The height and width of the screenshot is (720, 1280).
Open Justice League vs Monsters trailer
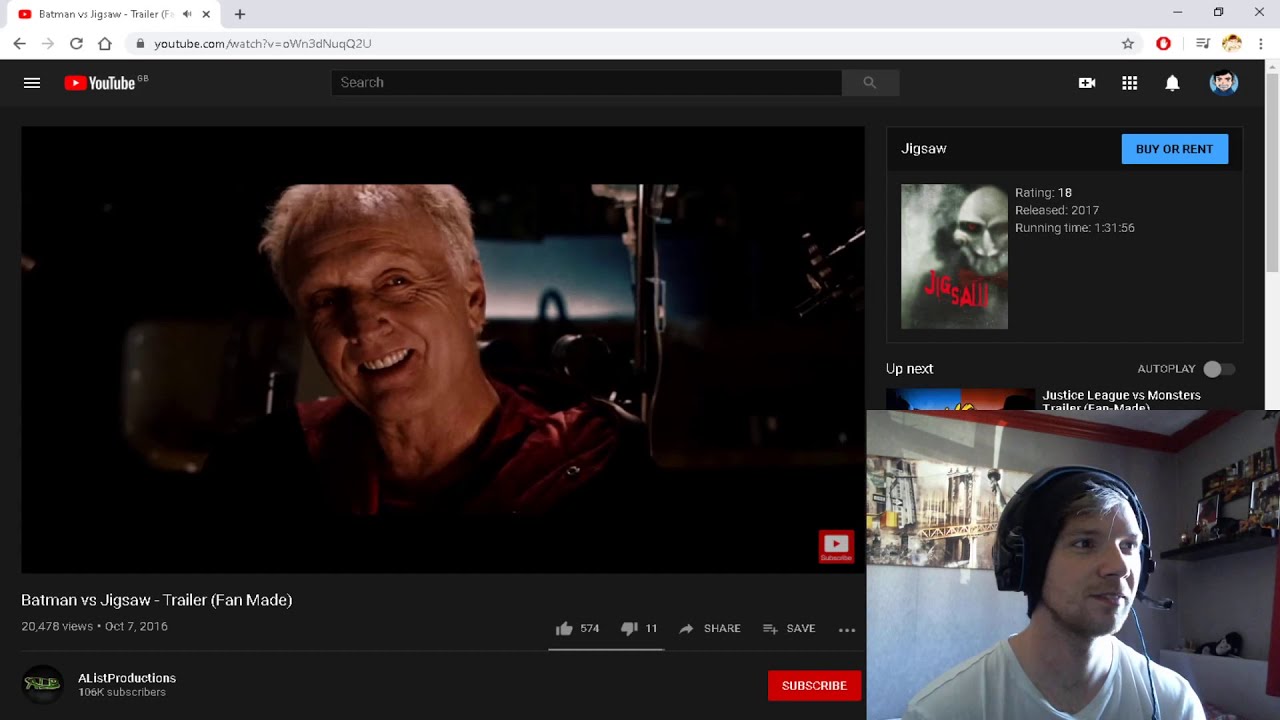1122,399
